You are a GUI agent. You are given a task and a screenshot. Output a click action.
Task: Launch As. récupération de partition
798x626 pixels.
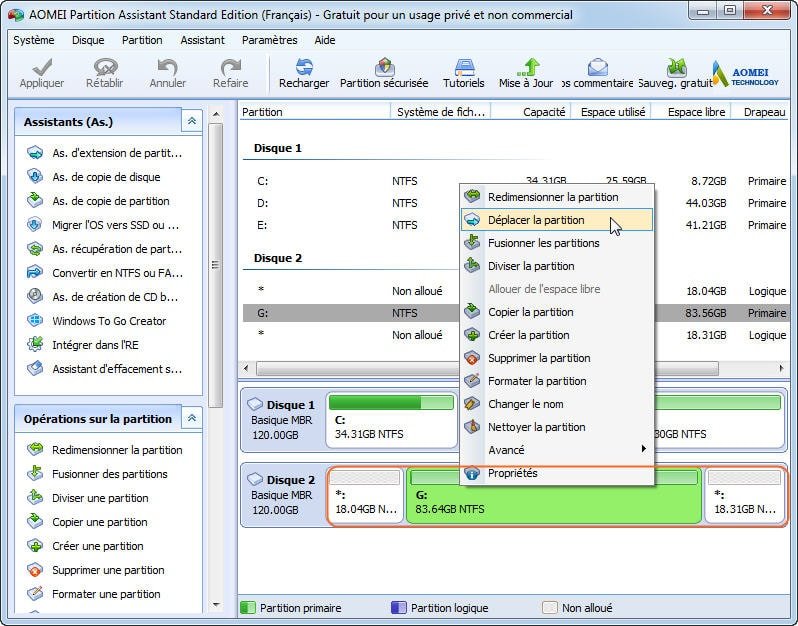coord(104,249)
